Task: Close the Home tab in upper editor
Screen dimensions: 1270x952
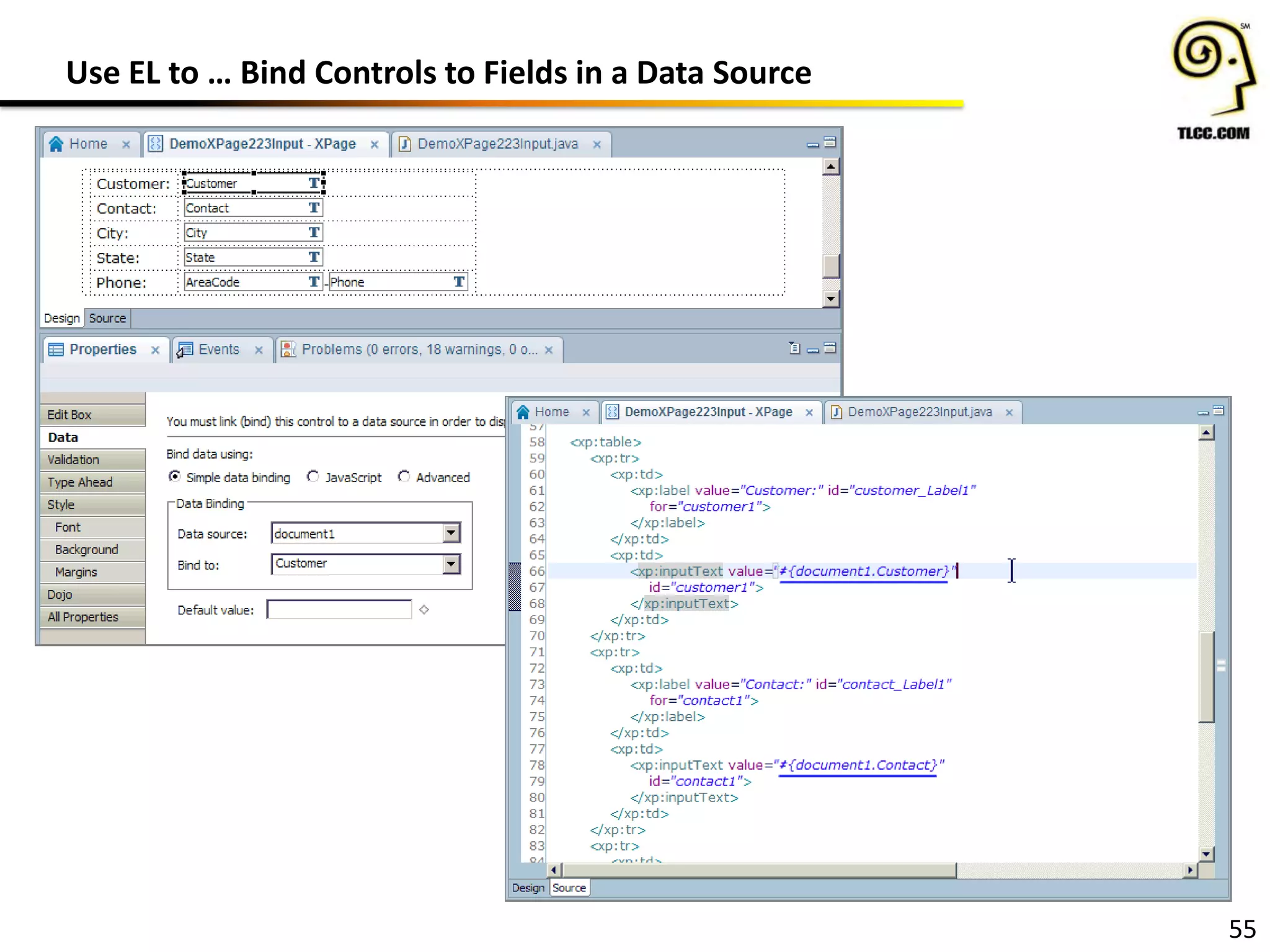Action: click(x=126, y=144)
